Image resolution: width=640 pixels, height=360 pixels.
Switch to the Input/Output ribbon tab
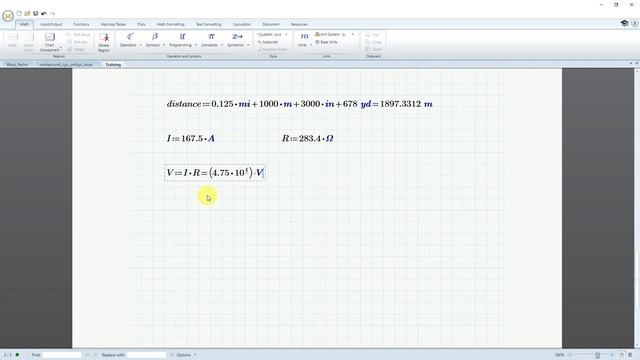[51, 24]
